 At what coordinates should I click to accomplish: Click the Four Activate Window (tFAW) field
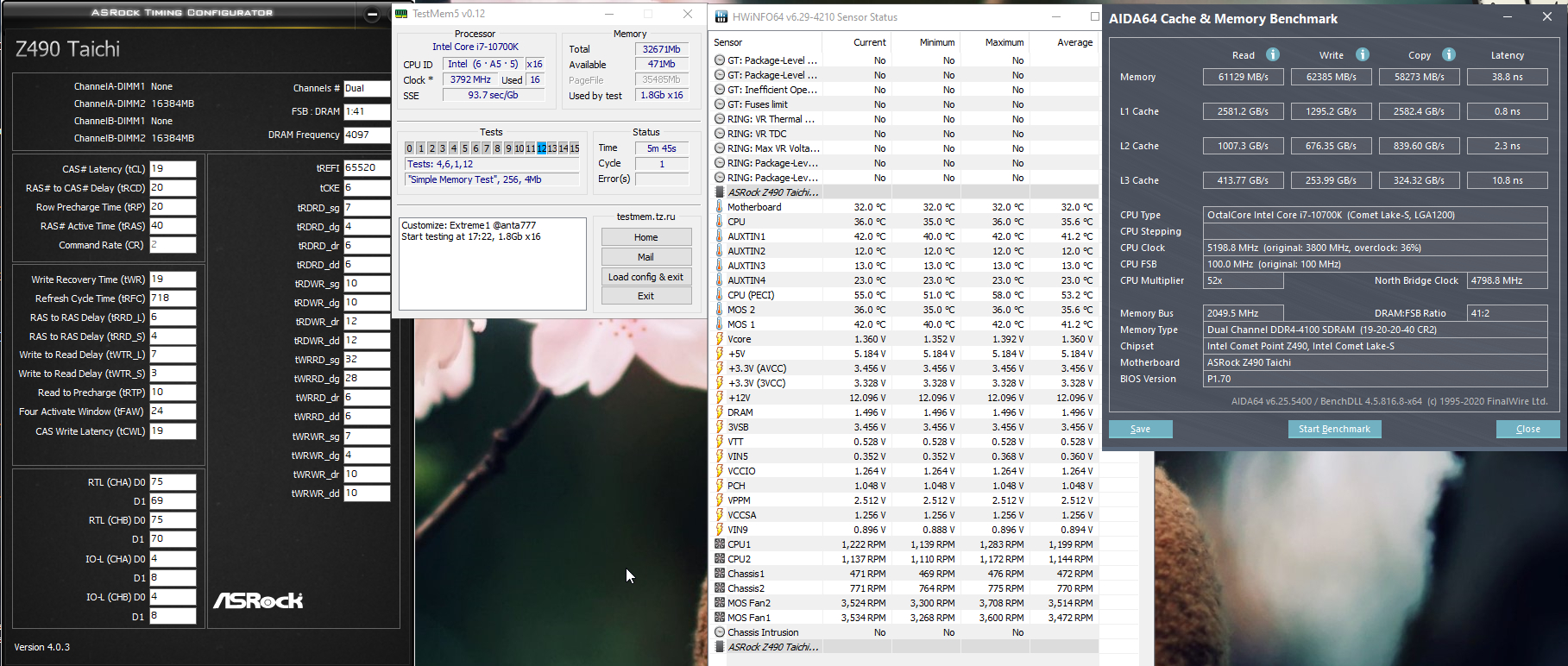coord(173,412)
